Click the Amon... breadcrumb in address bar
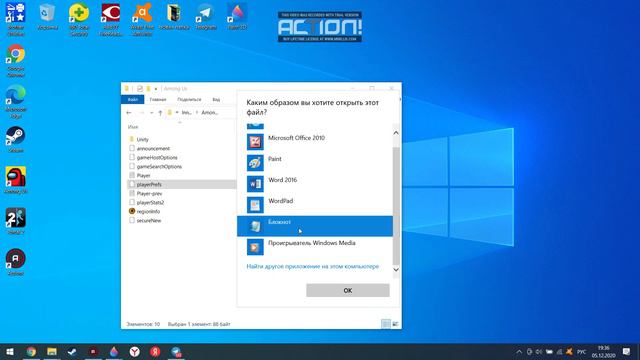 pyautogui.click(x=209, y=112)
